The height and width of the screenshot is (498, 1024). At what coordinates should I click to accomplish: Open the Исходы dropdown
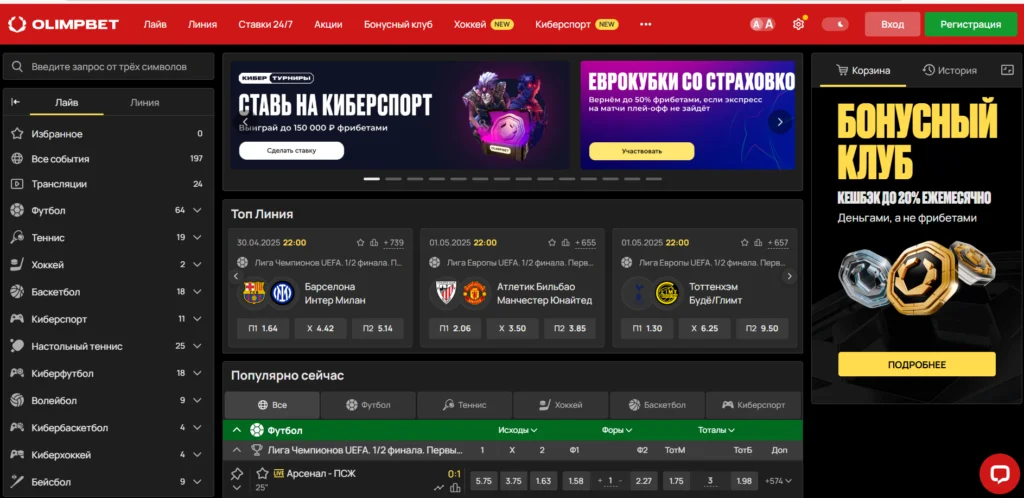517,430
